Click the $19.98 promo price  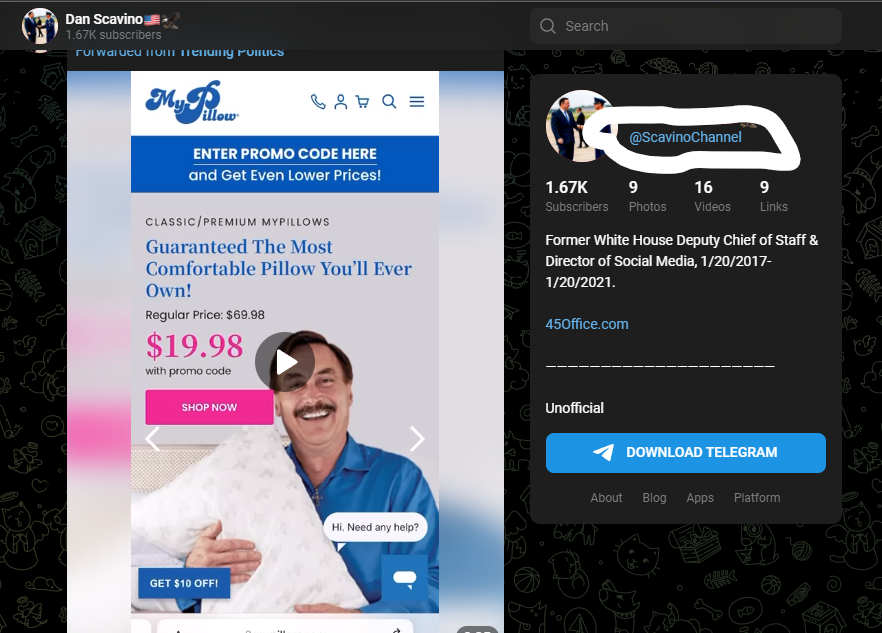(194, 345)
